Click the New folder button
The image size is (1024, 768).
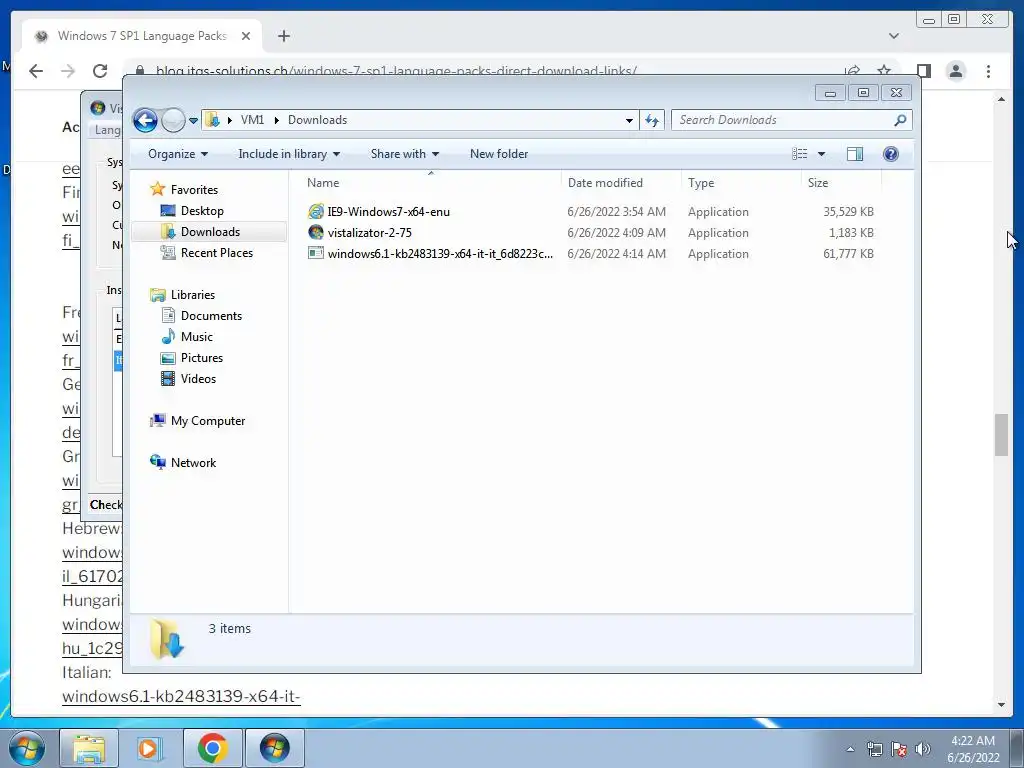tap(499, 154)
